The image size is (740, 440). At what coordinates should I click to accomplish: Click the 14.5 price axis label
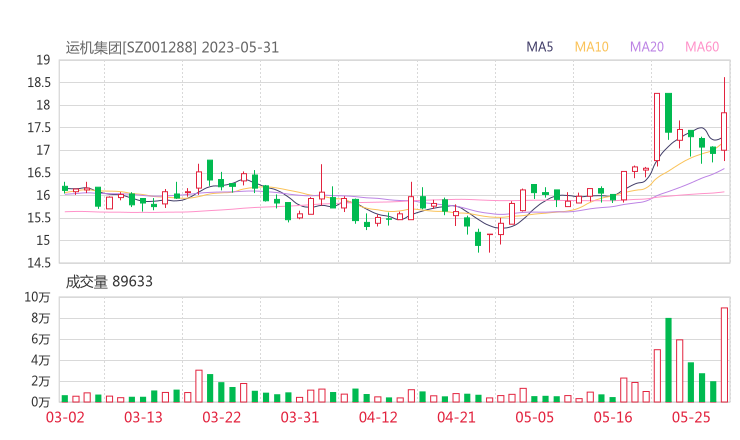click(x=39, y=263)
